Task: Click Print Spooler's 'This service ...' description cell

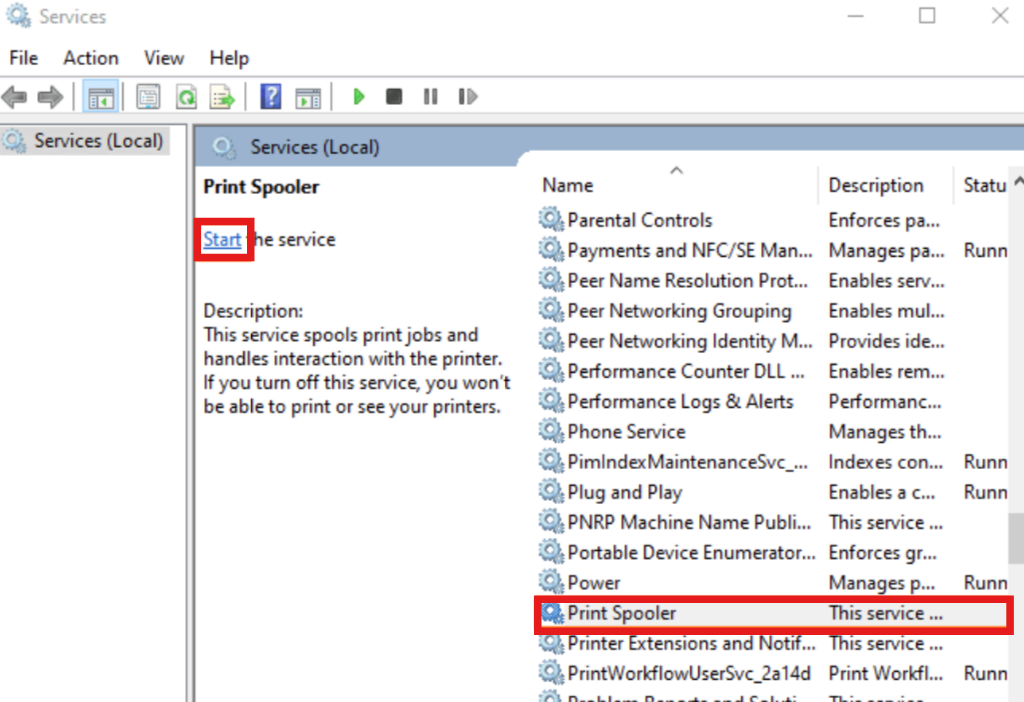Action: coord(886,613)
